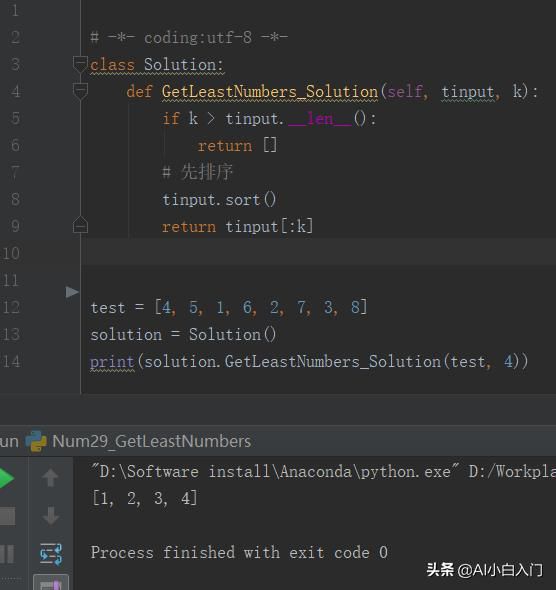Screen dimensions: 556x590
Task: Click the test list assignment line
Action: (x=229, y=307)
